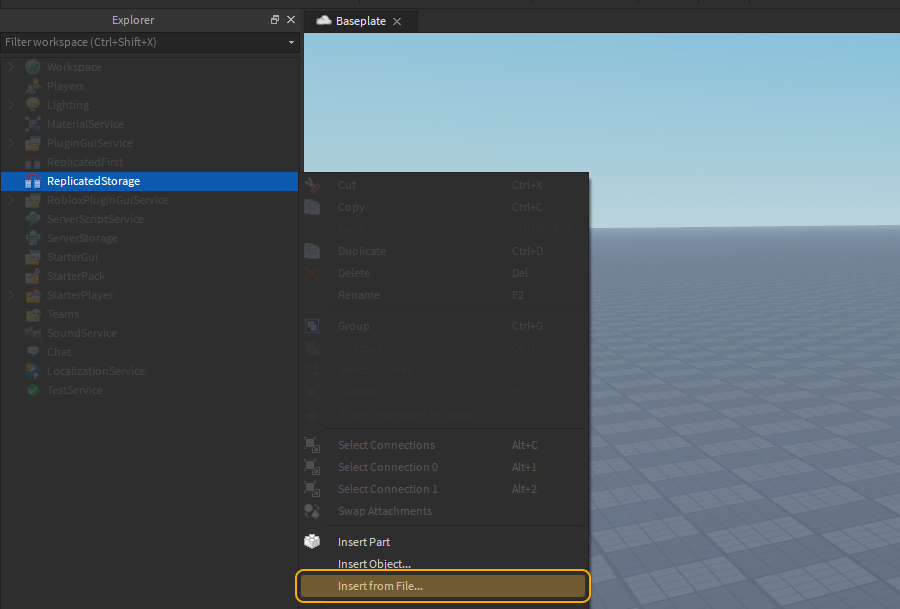
Task: Click the TestService checkmark icon
Action: click(33, 390)
